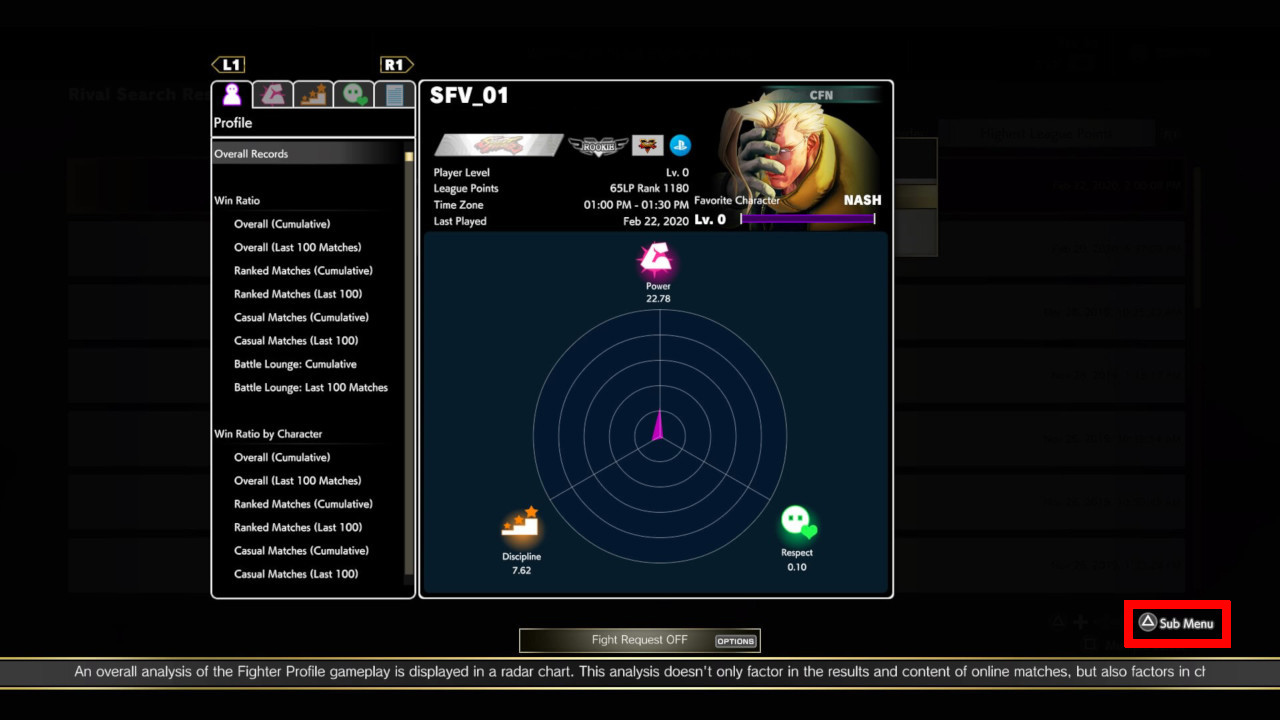Click the favorite character level progress bar
The height and width of the screenshot is (720, 1280).
tap(808, 218)
